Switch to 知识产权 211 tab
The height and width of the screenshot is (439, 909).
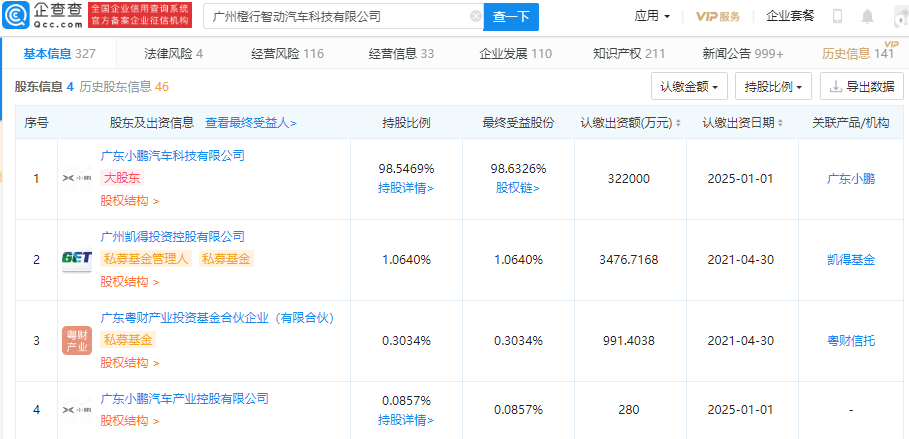(x=629, y=54)
